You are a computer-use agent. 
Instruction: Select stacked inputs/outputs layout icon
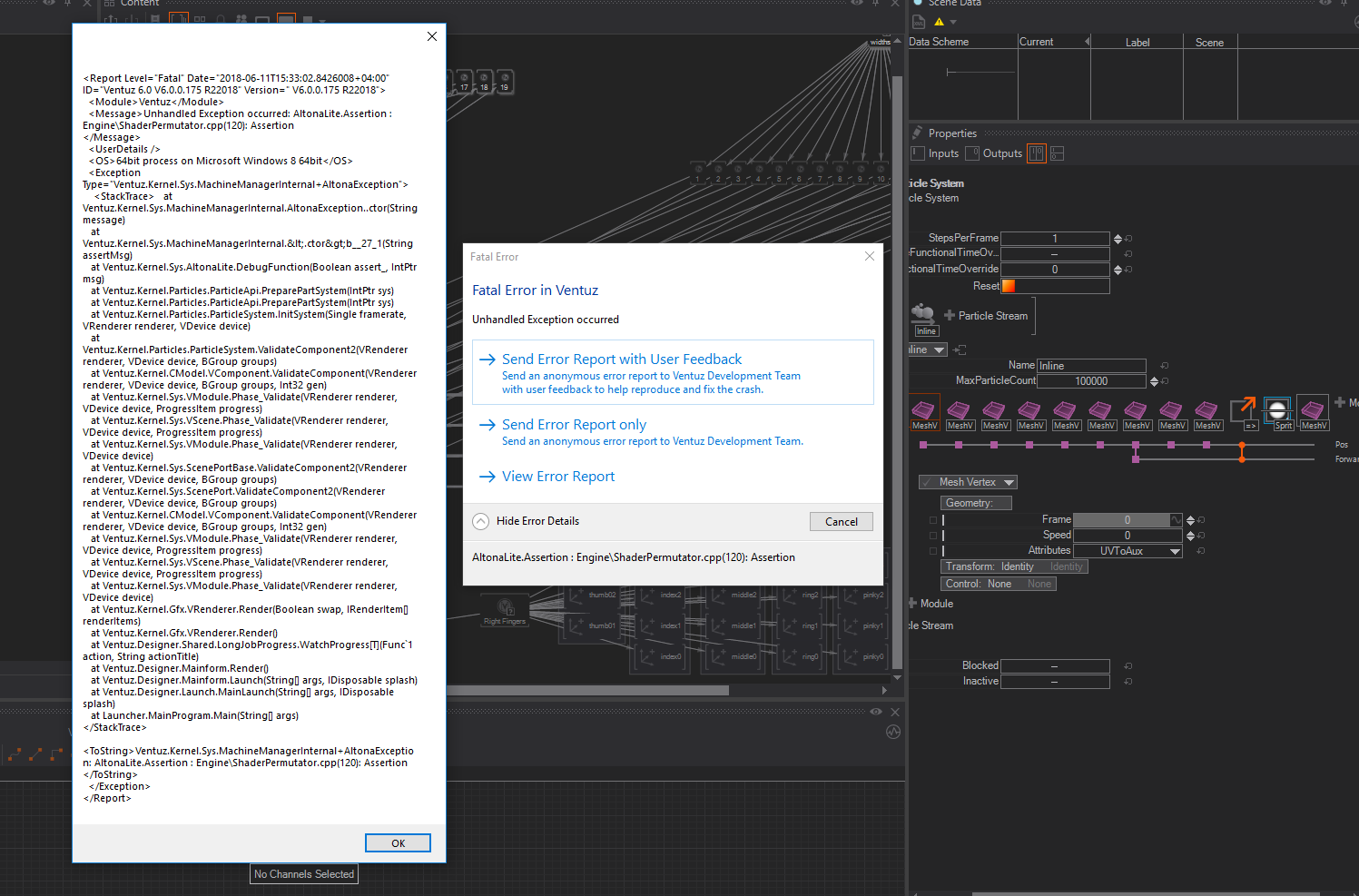(x=1057, y=153)
